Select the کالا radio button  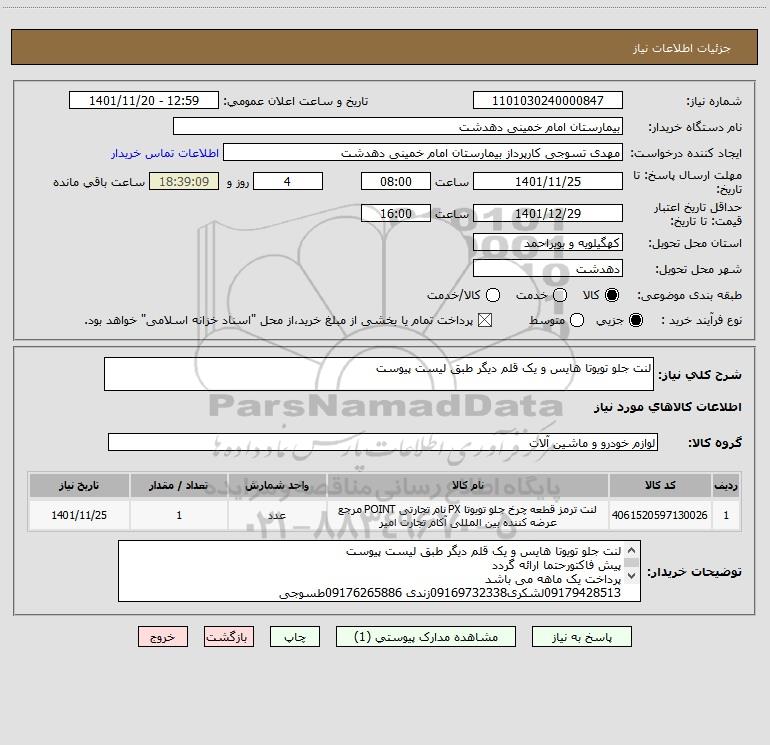(x=612, y=295)
